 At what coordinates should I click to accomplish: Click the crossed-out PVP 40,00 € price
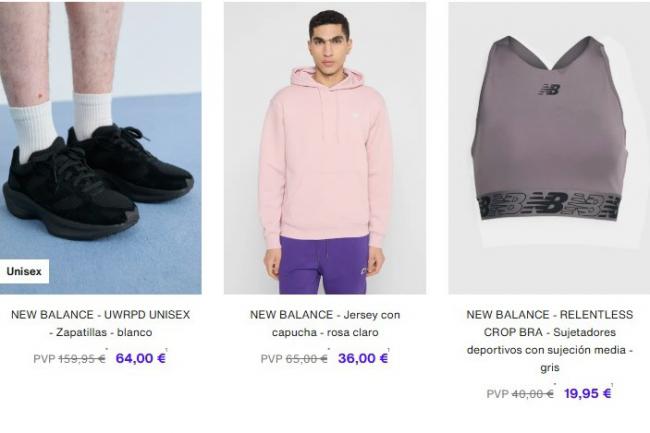tap(520, 394)
